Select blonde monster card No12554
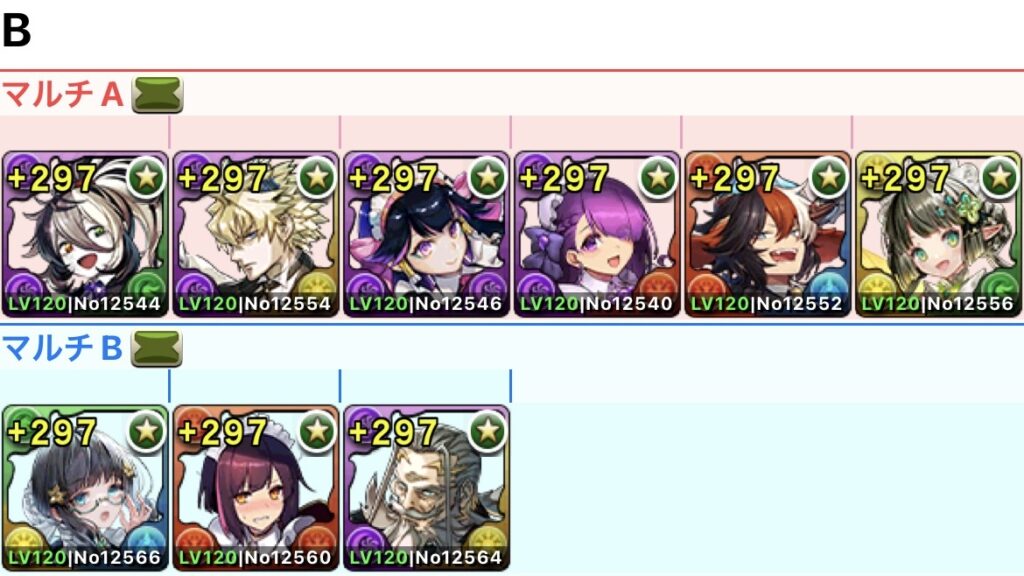 point(256,234)
